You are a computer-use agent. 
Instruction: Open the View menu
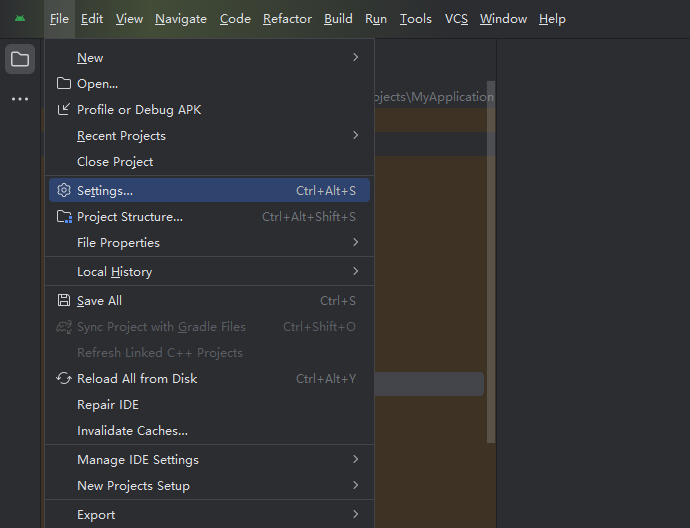click(129, 19)
